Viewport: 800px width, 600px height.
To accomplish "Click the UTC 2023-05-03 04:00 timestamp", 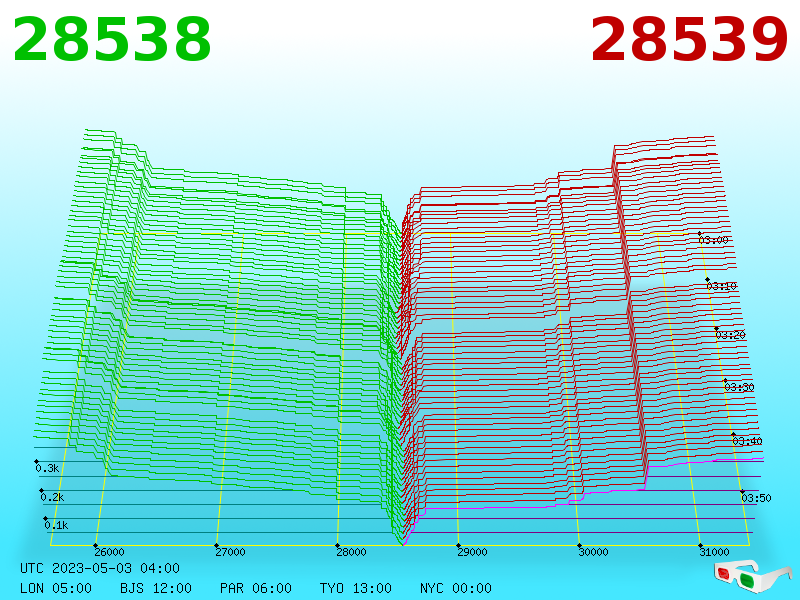I will 100,568.
